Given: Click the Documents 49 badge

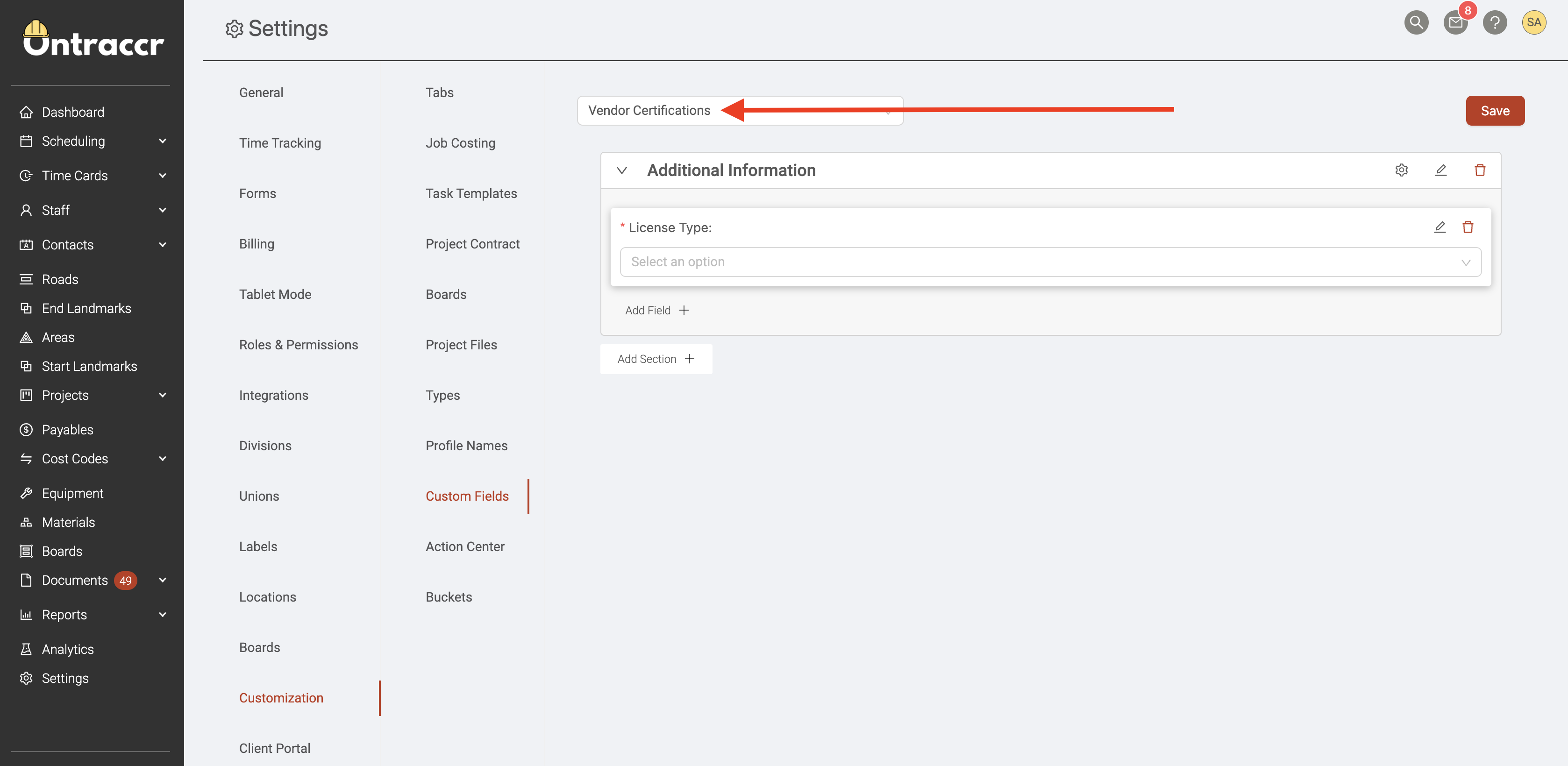Looking at the screenshot, I should [x=125, y=581].
